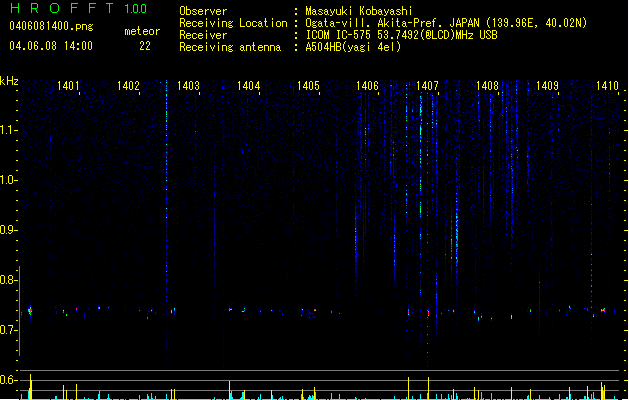Click the Receiving Location label
Image resolution: width=629 pixels, height=400 pixels.
233,23
